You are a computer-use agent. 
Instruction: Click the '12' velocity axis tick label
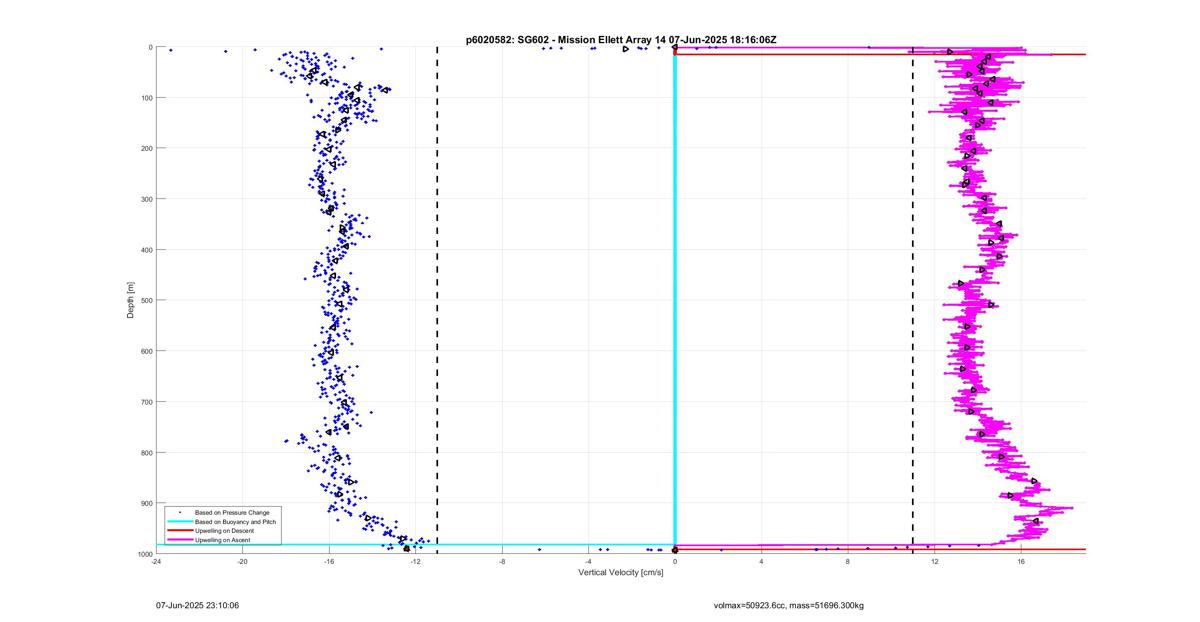click(x=935, y=562)
